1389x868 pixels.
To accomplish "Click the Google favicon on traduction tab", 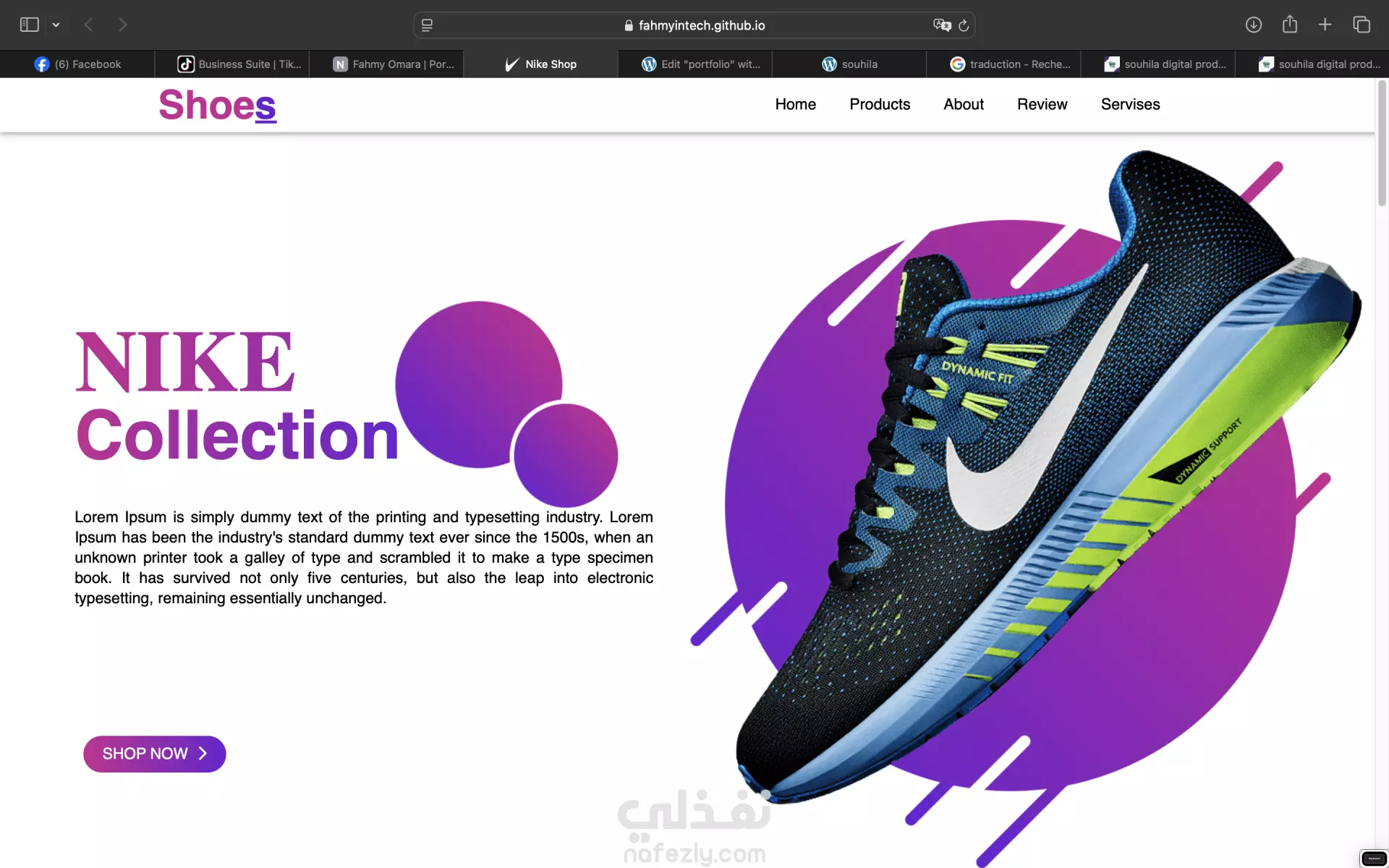I will coord(957,64).
